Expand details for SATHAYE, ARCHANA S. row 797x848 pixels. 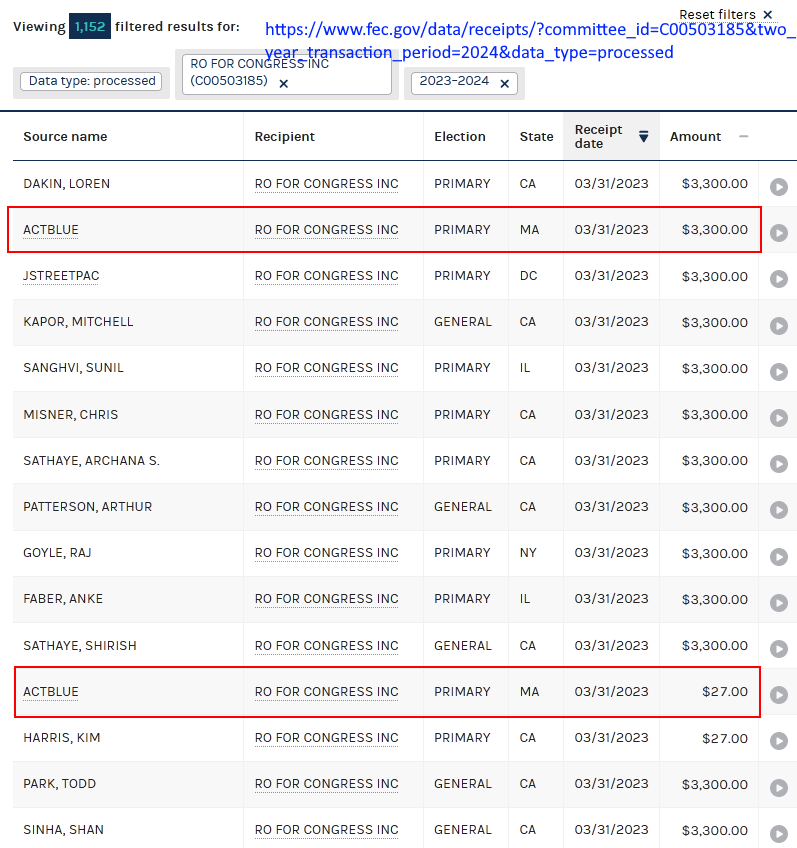click(x=779, y=463)
